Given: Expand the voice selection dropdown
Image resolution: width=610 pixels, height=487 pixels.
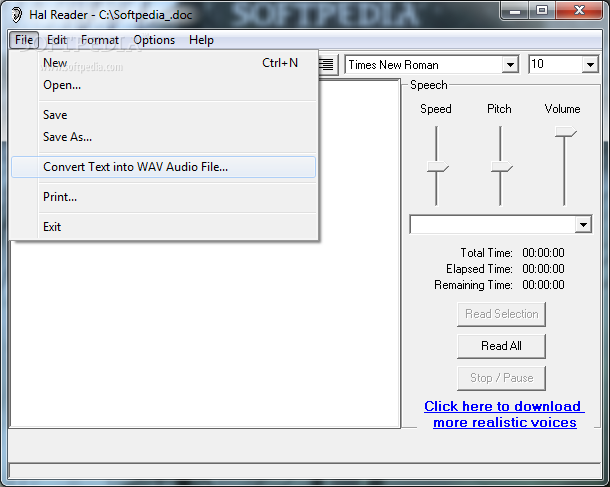Looking at the screenshot, I should tap(583, 224).
